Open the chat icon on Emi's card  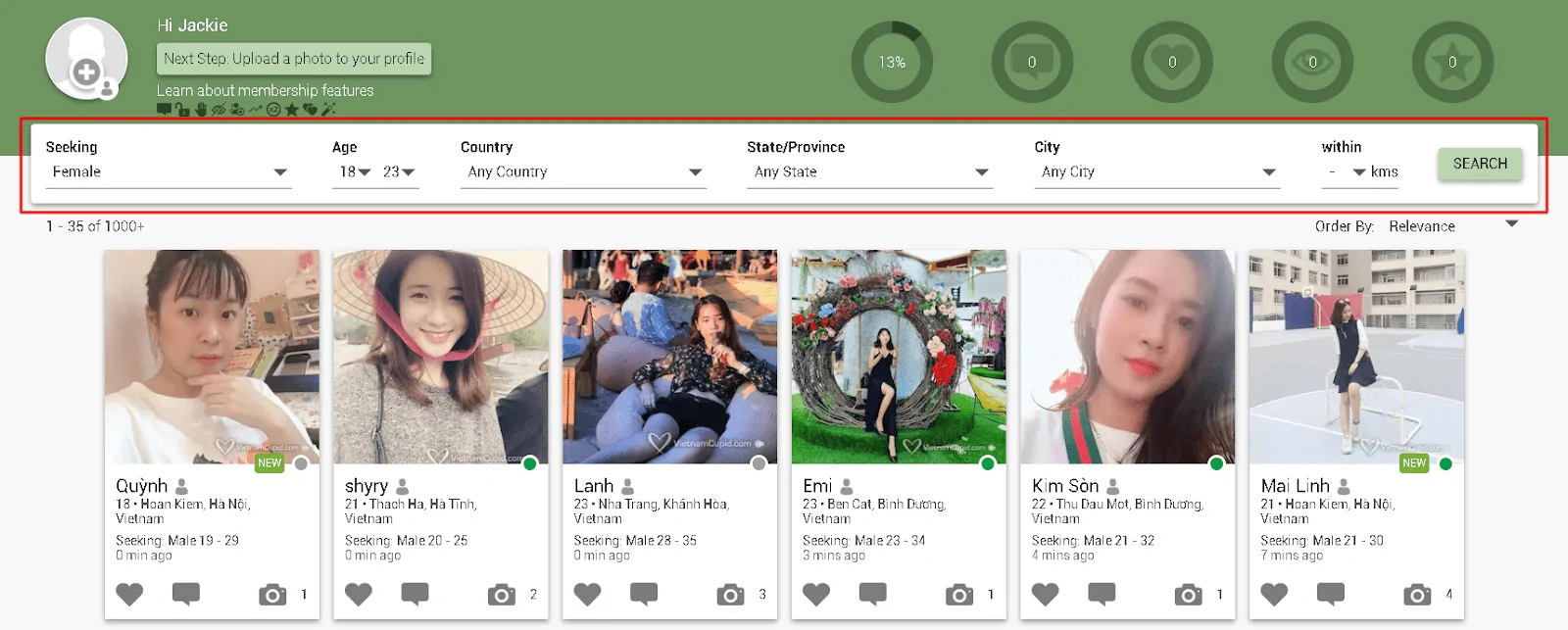[873, 594]
